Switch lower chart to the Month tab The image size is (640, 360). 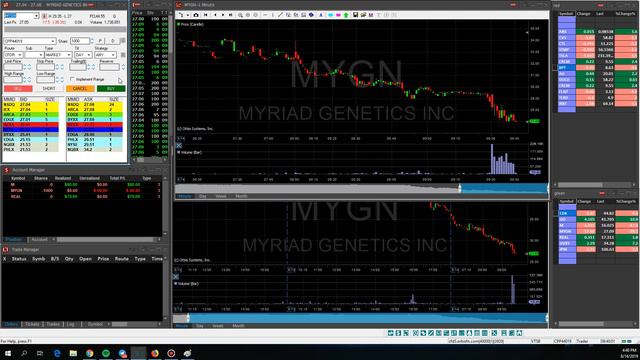pyautogui.click(x=238, y=326)
